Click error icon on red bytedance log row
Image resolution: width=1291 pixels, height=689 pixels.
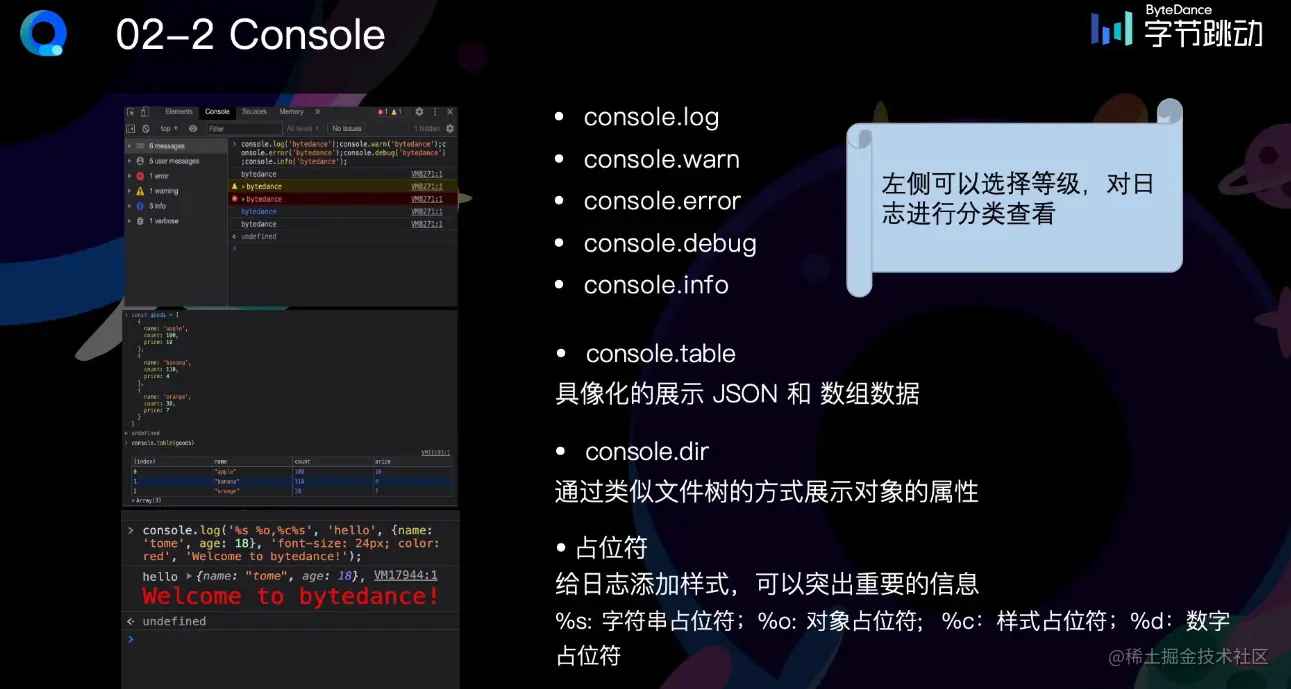coord(235,199)
